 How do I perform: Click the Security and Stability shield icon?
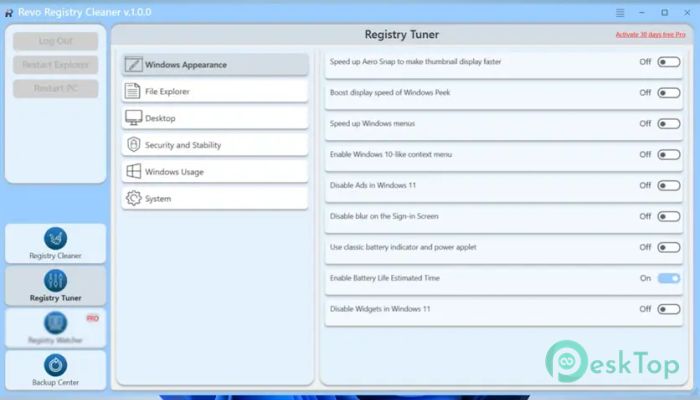click(133, 145)
